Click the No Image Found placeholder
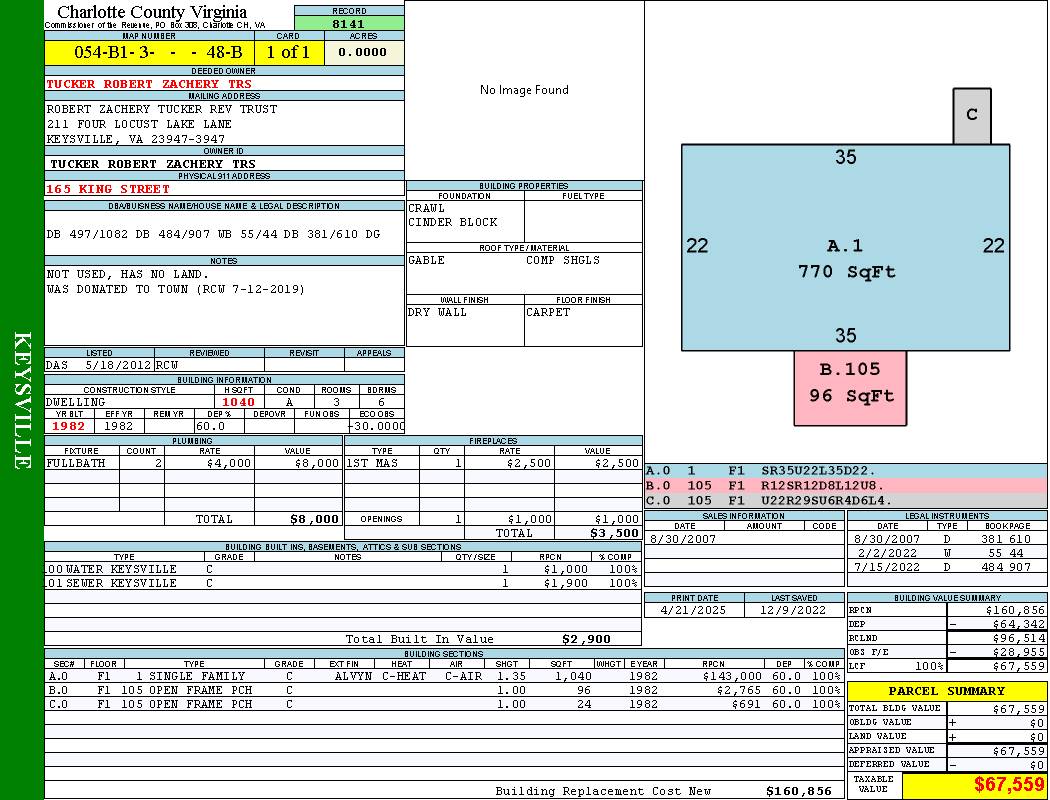This screenshot has width=1050, height=800. (524, 90)
